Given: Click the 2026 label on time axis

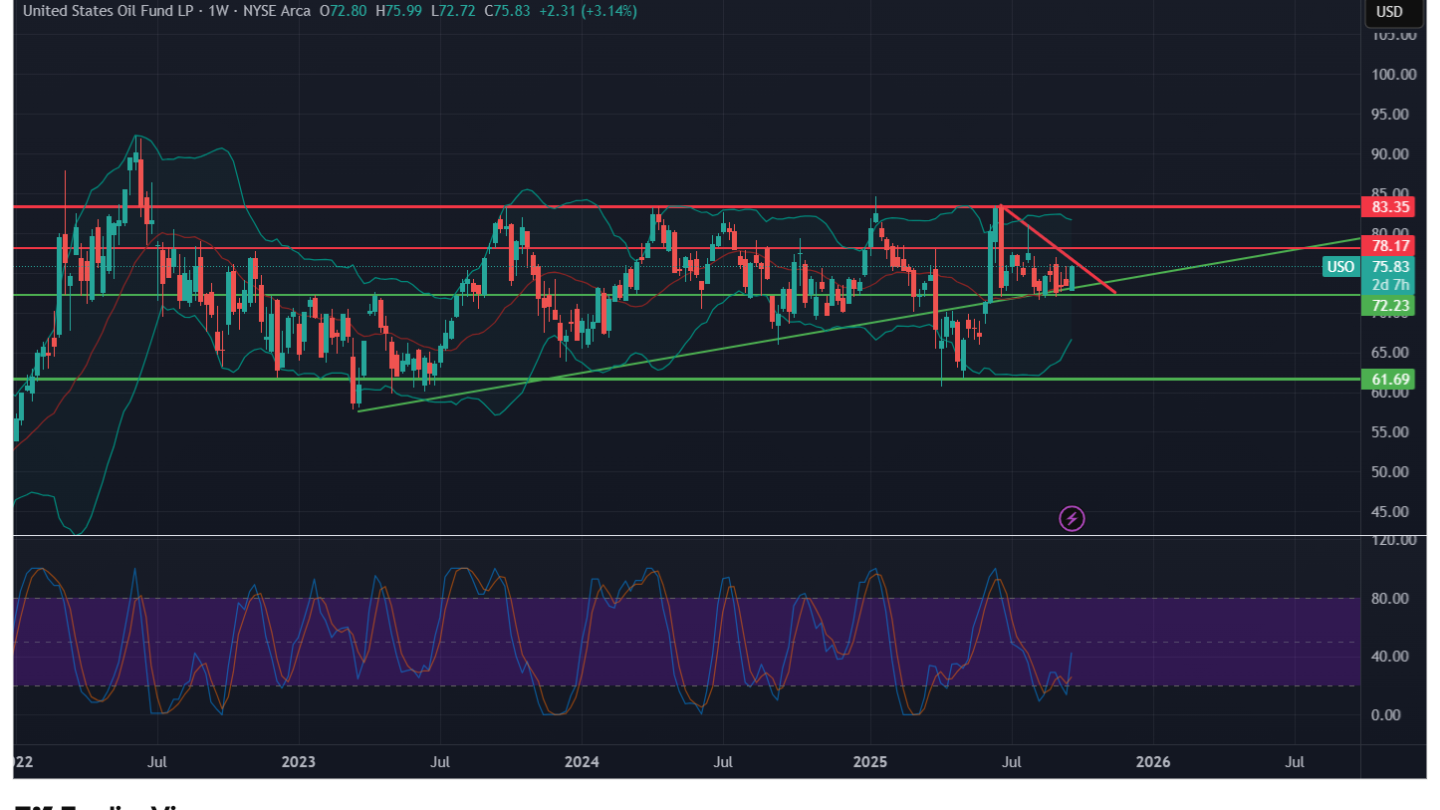Looking at the screenshot, I should point(1153,762).
